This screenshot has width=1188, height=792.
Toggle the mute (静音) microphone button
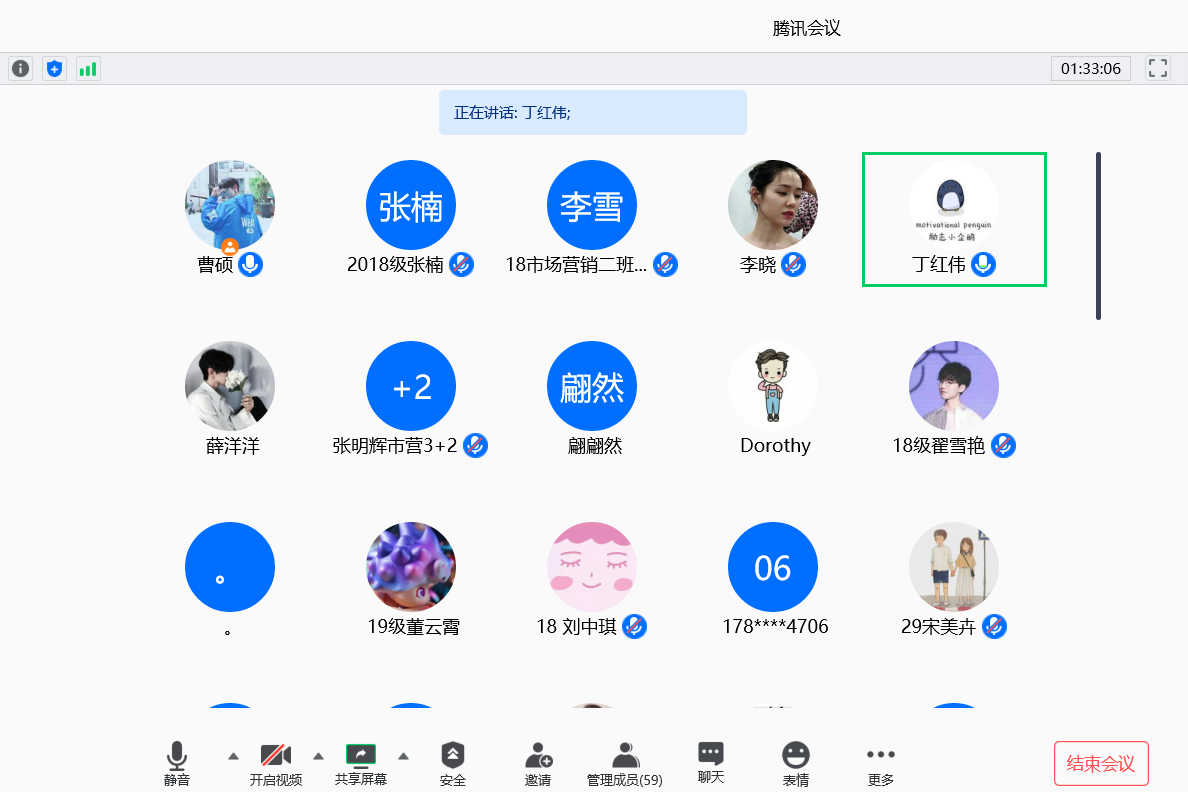(177, 764)
